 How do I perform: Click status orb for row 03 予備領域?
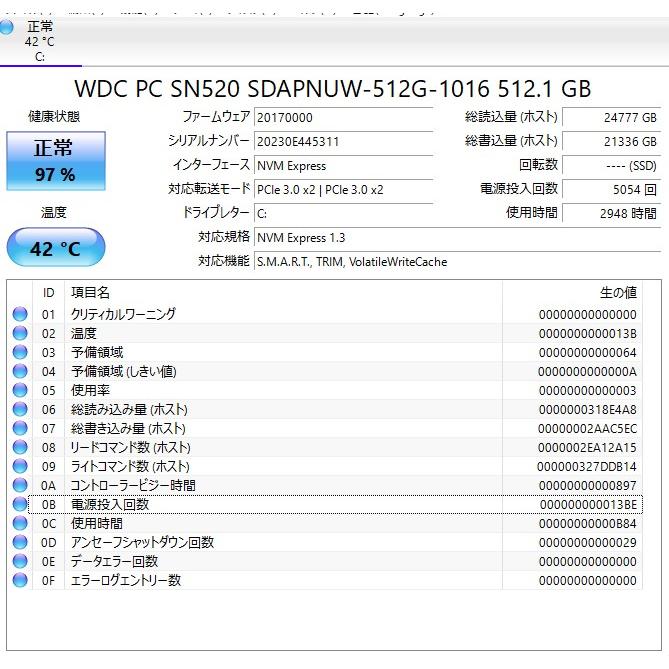(20, 352)
